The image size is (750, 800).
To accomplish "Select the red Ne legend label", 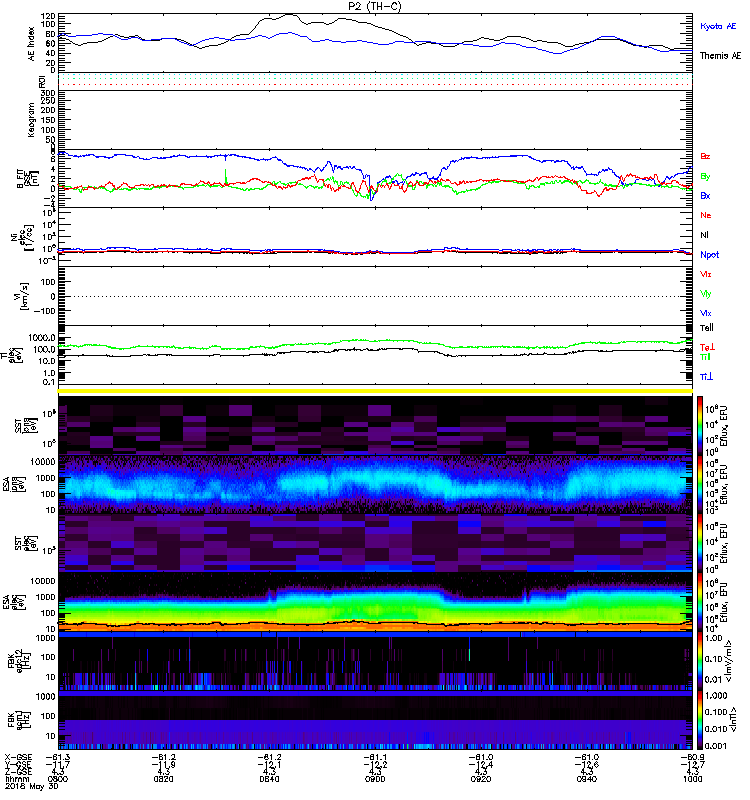I will 706,215.
